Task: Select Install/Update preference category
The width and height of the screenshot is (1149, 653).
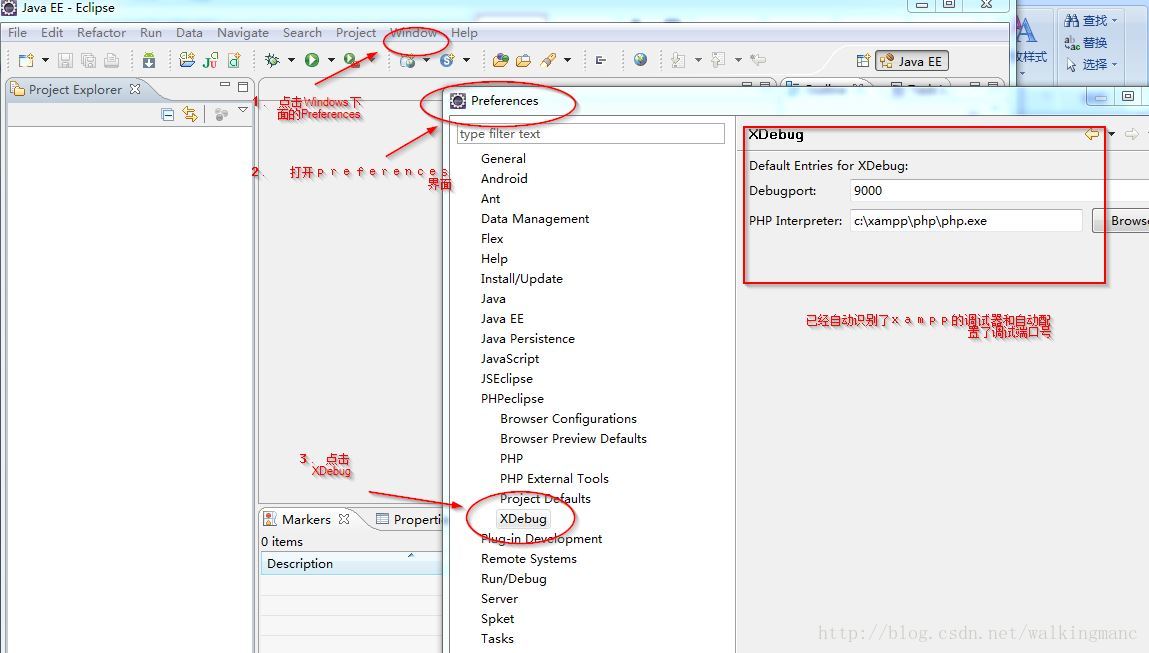Action: click(522, 279)
